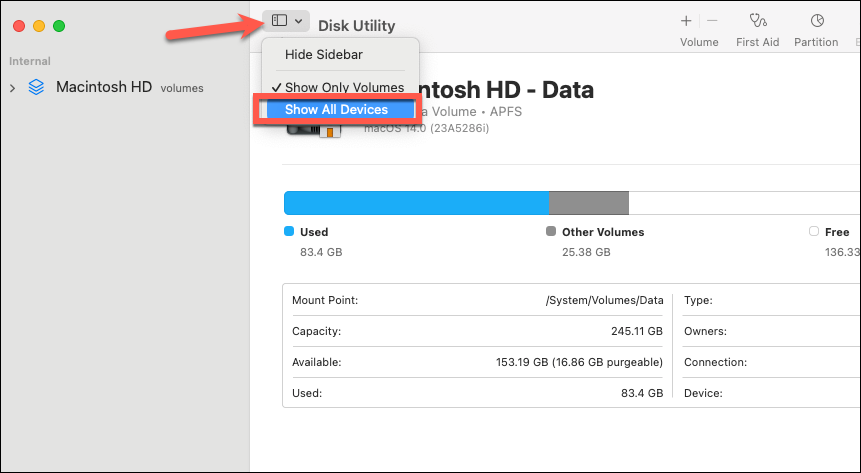Viewport: 861px width, 473px height.
Task: Click the 245.11 GB capacity value
Action: coord(637,331)
